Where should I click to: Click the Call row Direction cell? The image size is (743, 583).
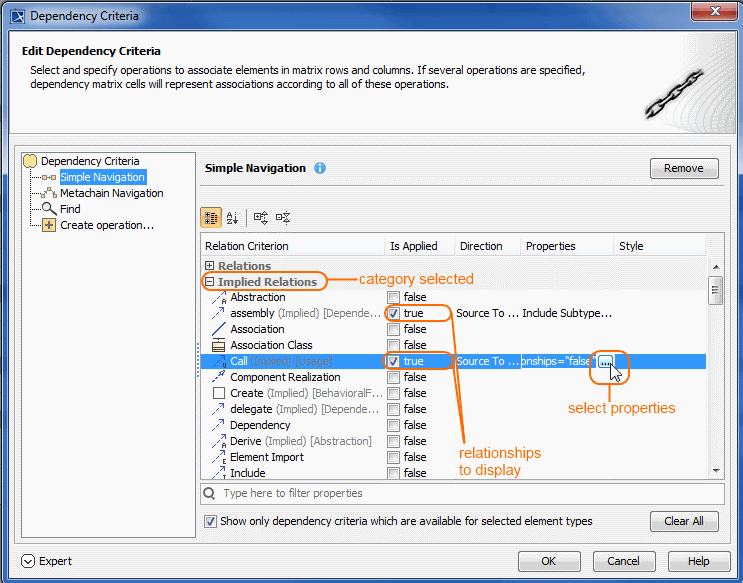point(488,361)
